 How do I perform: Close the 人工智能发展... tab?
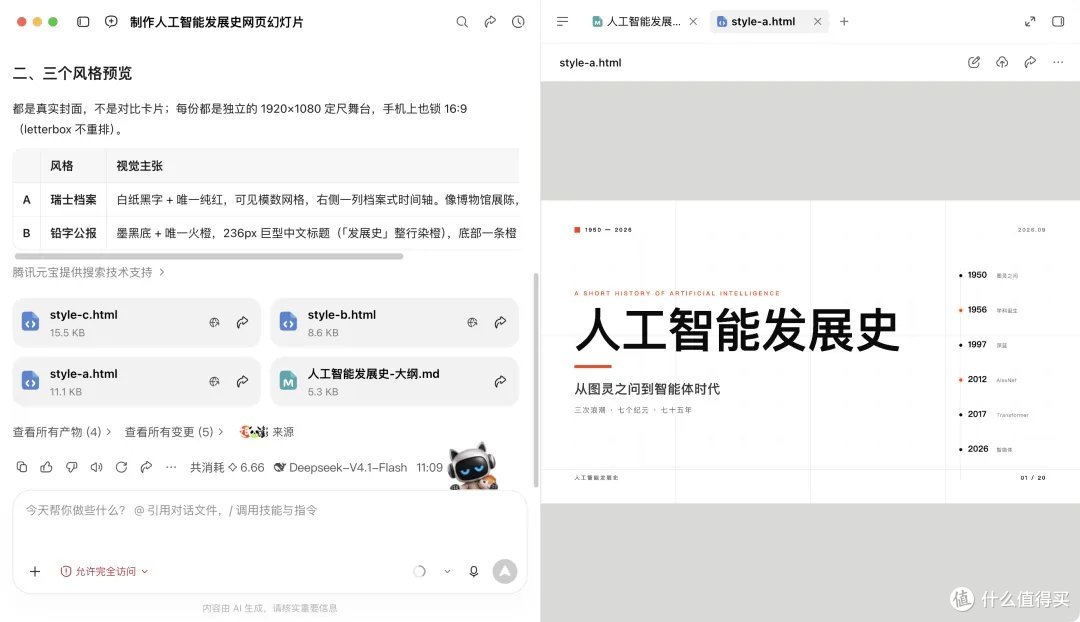tap(694, 21)
